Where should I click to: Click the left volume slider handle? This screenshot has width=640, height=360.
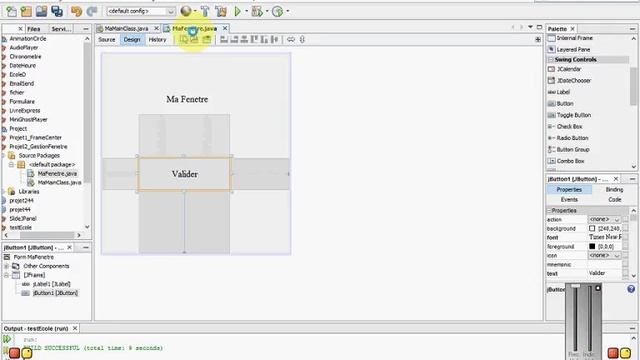[x=575, y=286]
